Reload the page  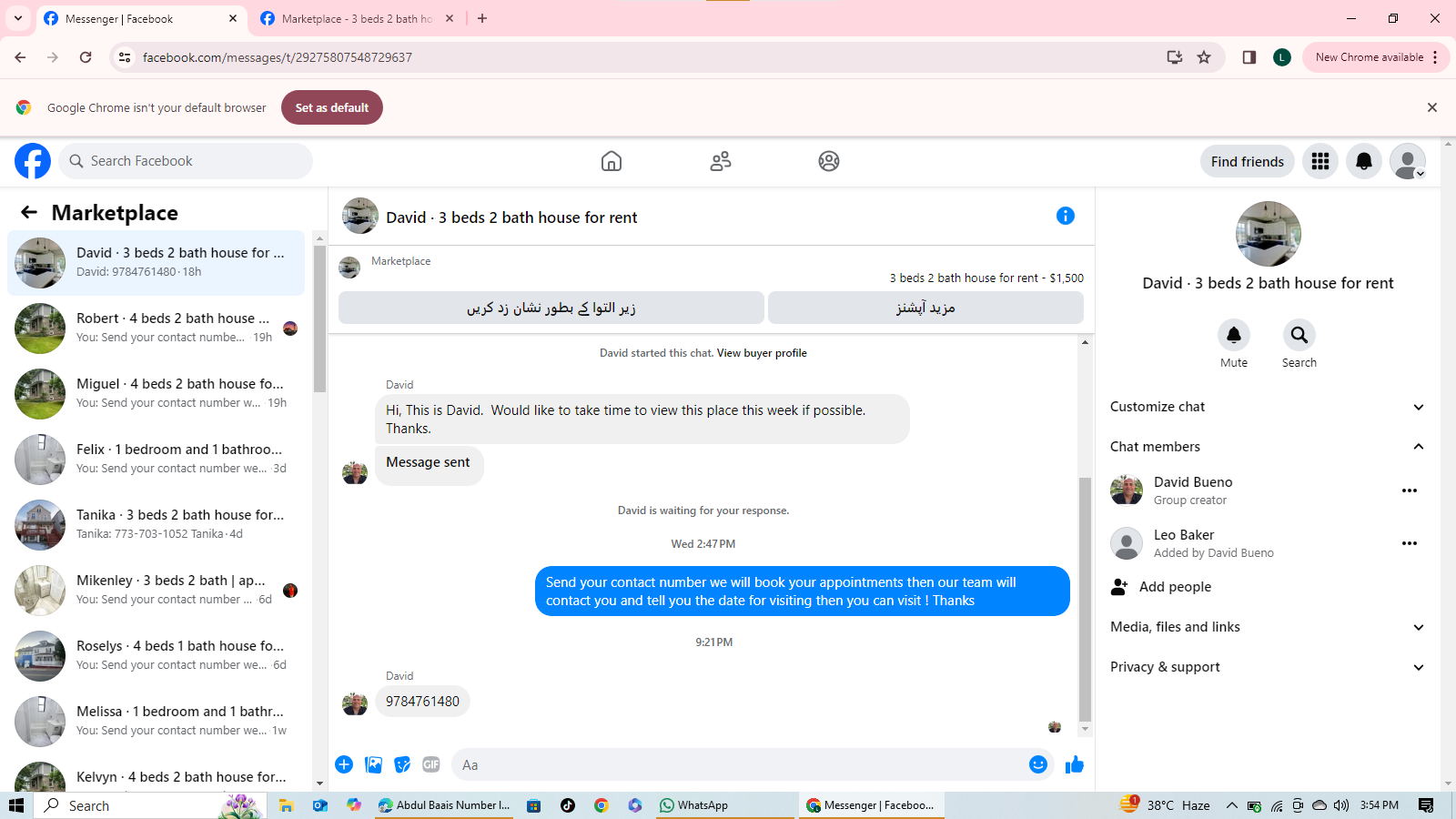point(86,57)
